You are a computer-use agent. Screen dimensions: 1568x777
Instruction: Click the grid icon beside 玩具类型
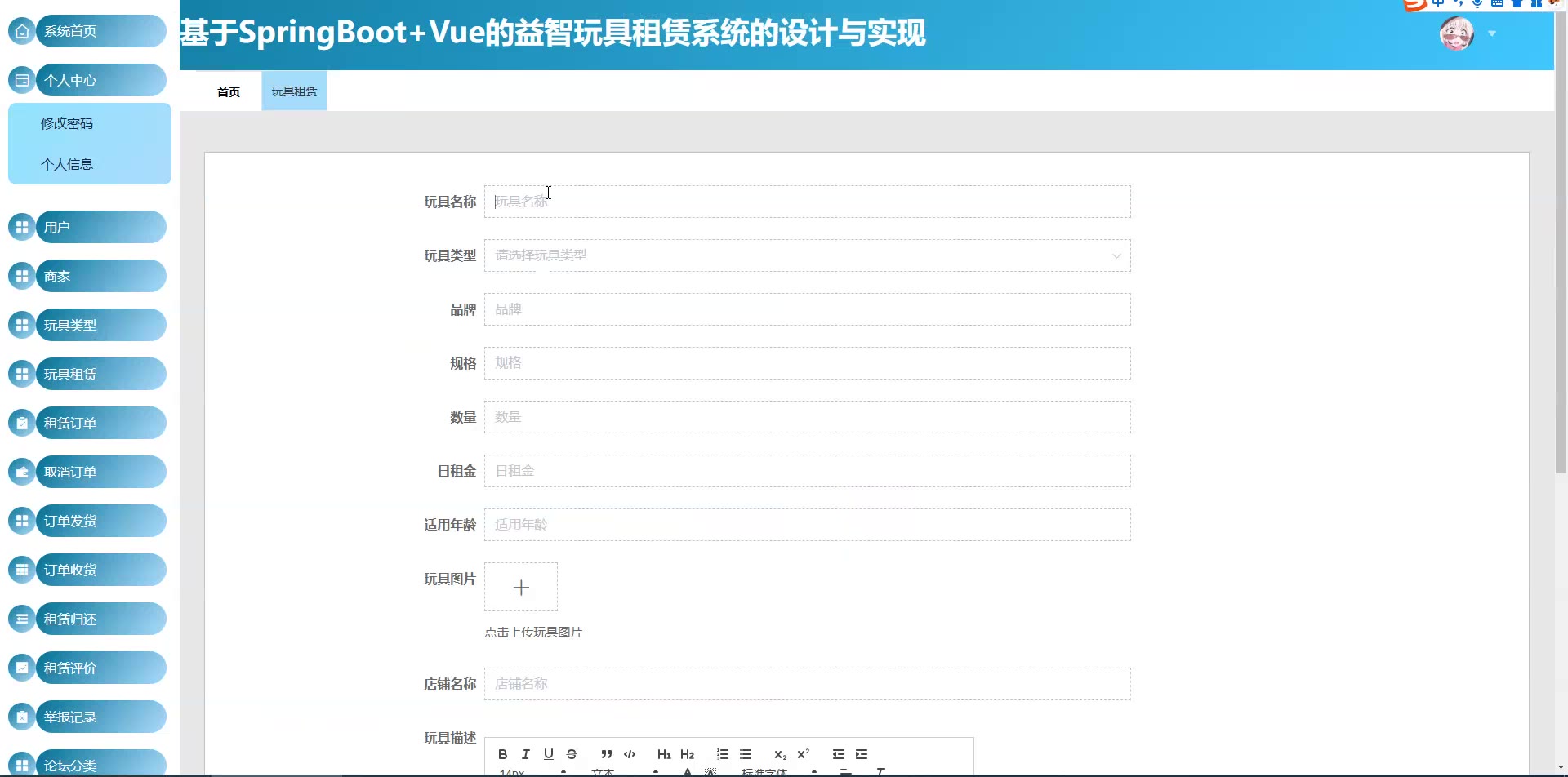pos(22,325)
